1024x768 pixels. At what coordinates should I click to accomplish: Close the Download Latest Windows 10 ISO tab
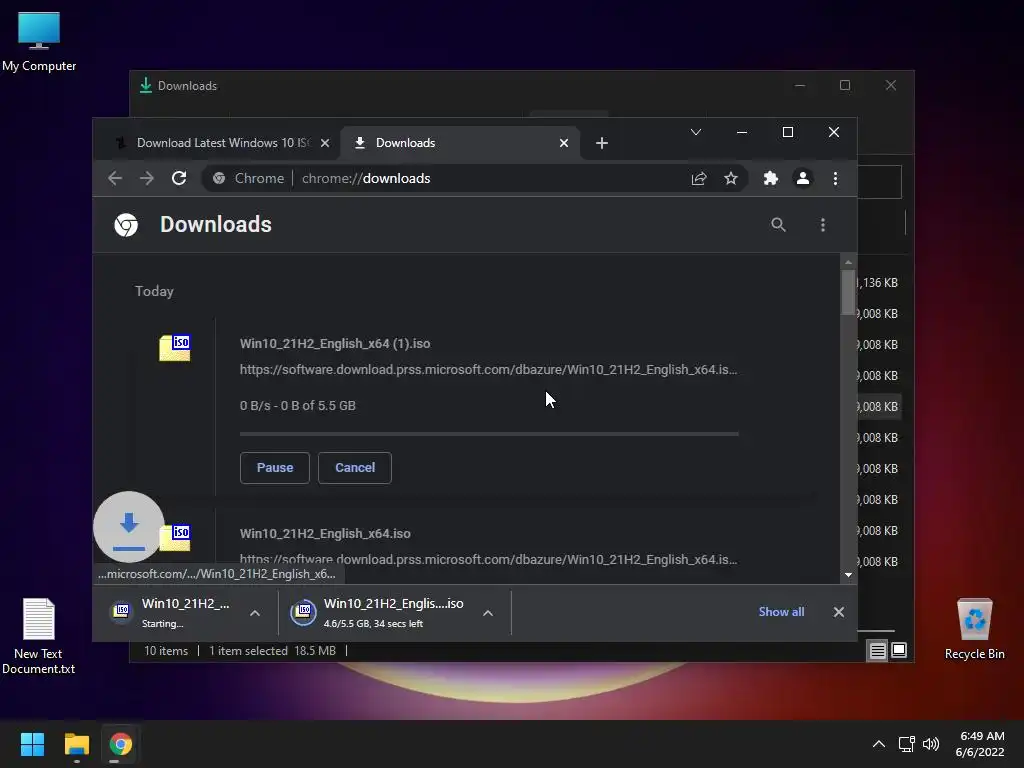click(325, 143)
